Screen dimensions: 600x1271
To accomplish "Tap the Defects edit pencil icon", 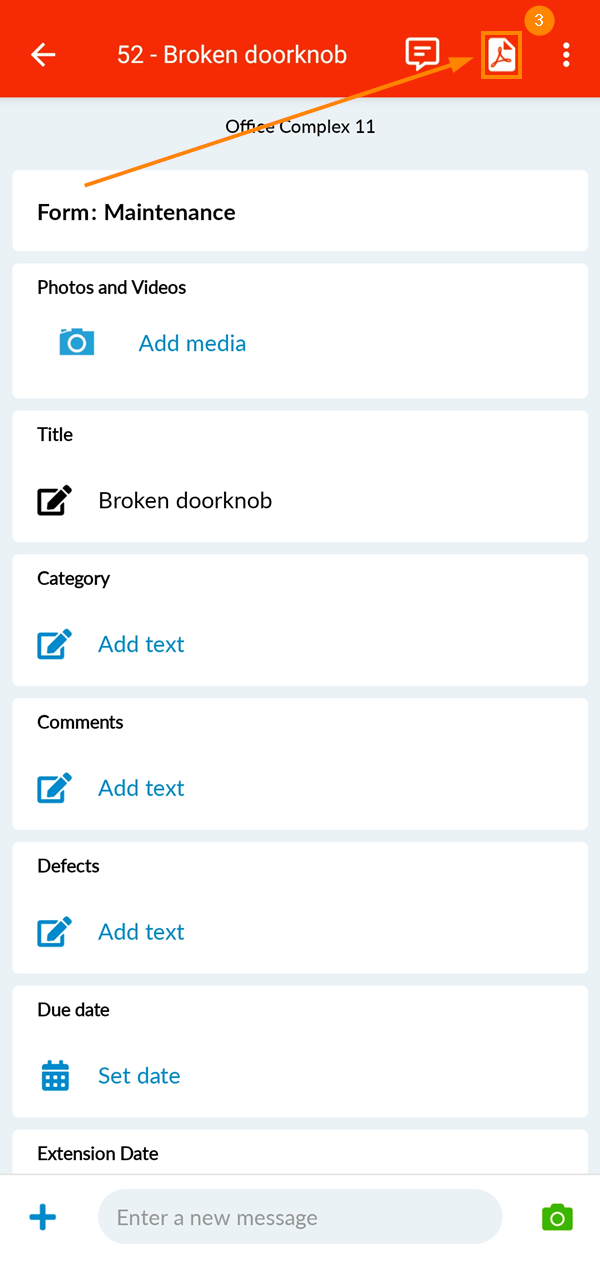I will pos(53,931).
